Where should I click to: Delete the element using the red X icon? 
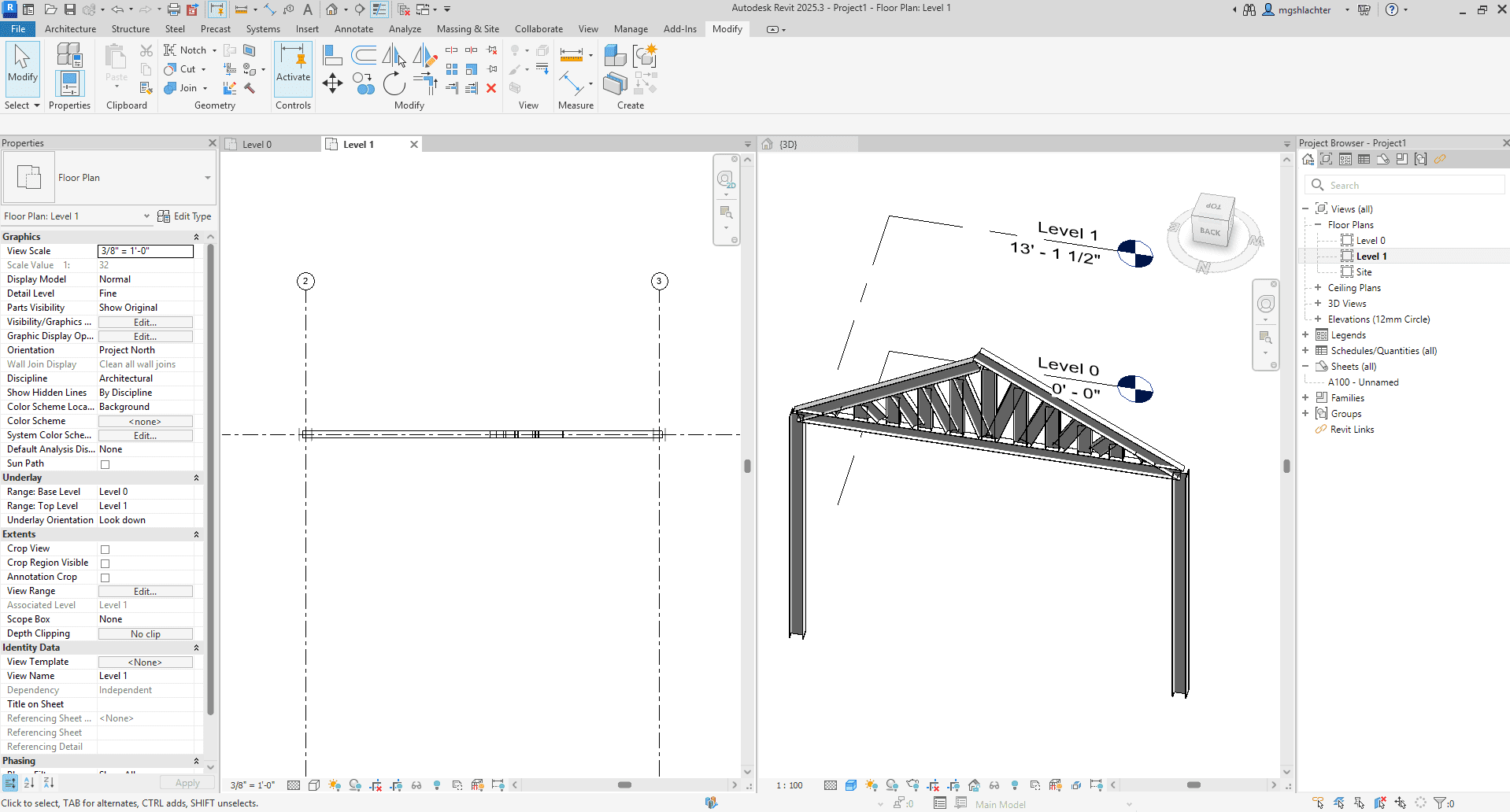[x=490, y=89]
